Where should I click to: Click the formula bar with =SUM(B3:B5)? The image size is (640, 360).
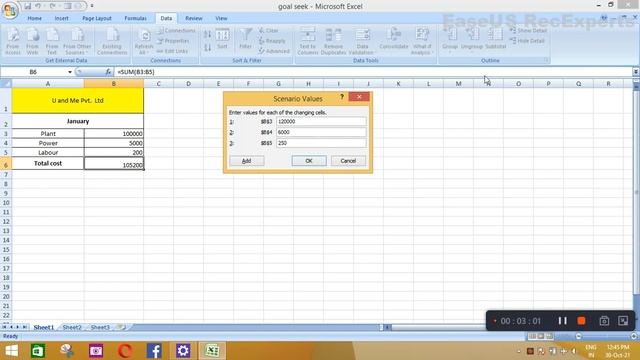coord(373,72)
